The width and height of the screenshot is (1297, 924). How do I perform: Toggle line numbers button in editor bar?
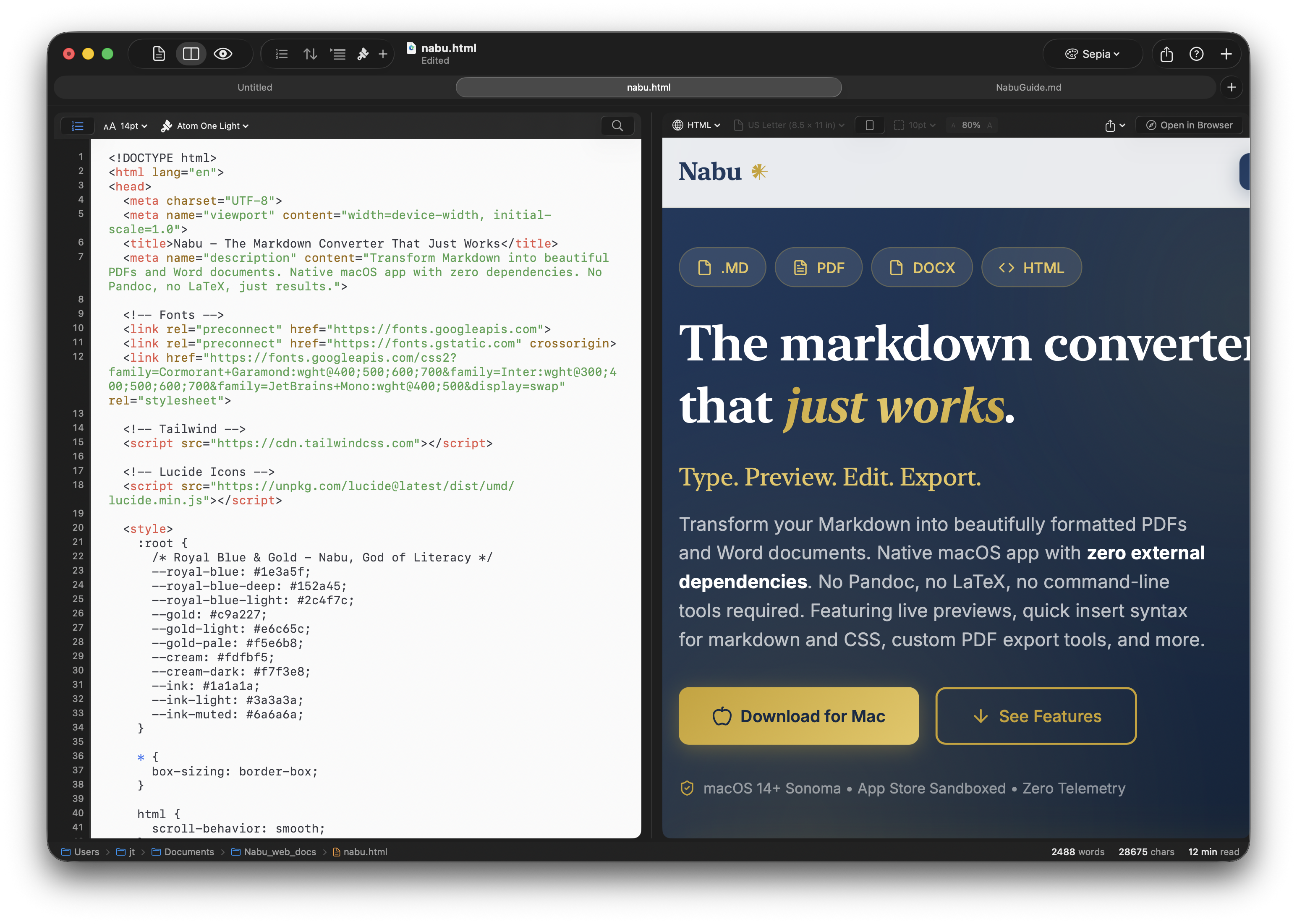[x=77, y=126]
